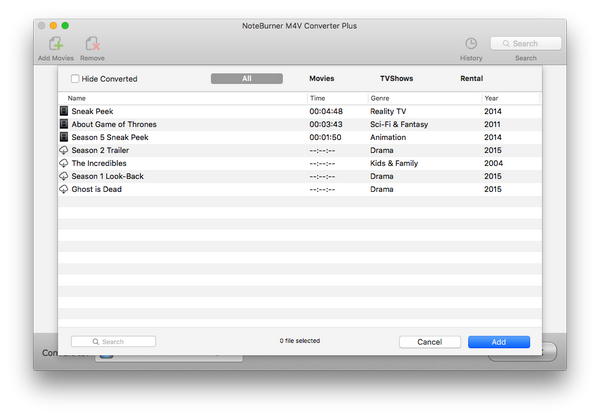Click the Add Movies toolbar icon
Screen dimensions: 600x418
pos(56,44)
